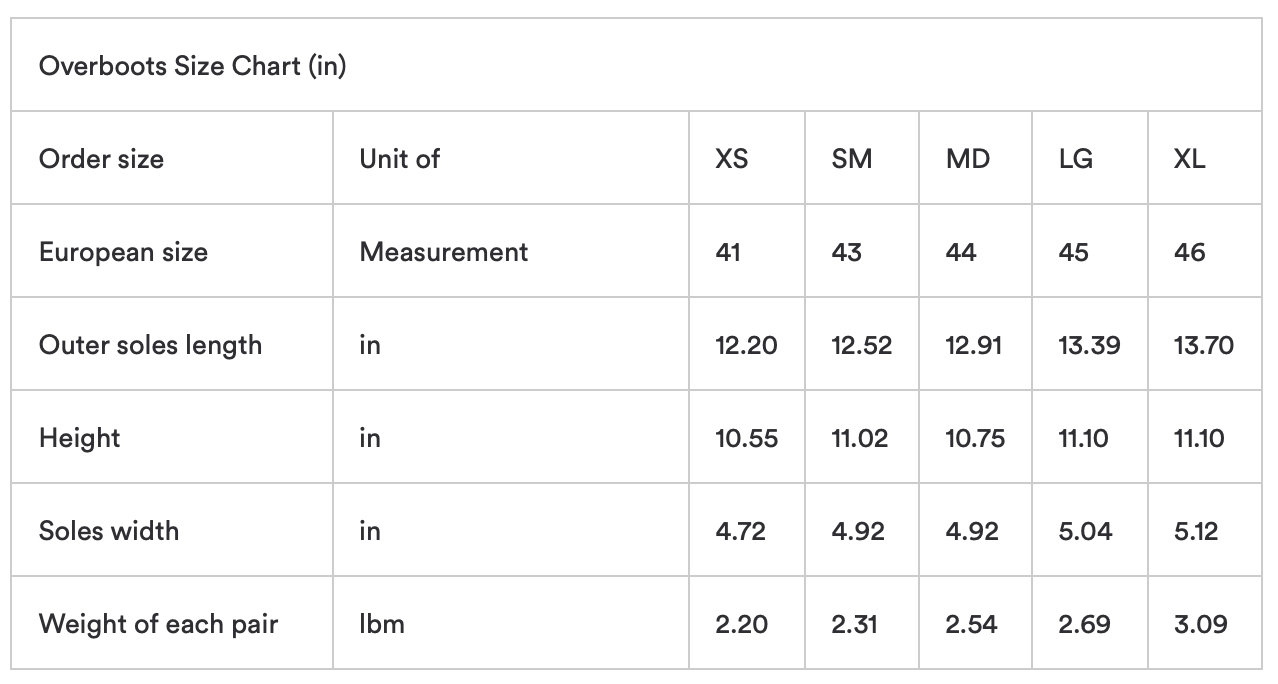
Task: Select outer sole length 13.70
Action: 1203,345
